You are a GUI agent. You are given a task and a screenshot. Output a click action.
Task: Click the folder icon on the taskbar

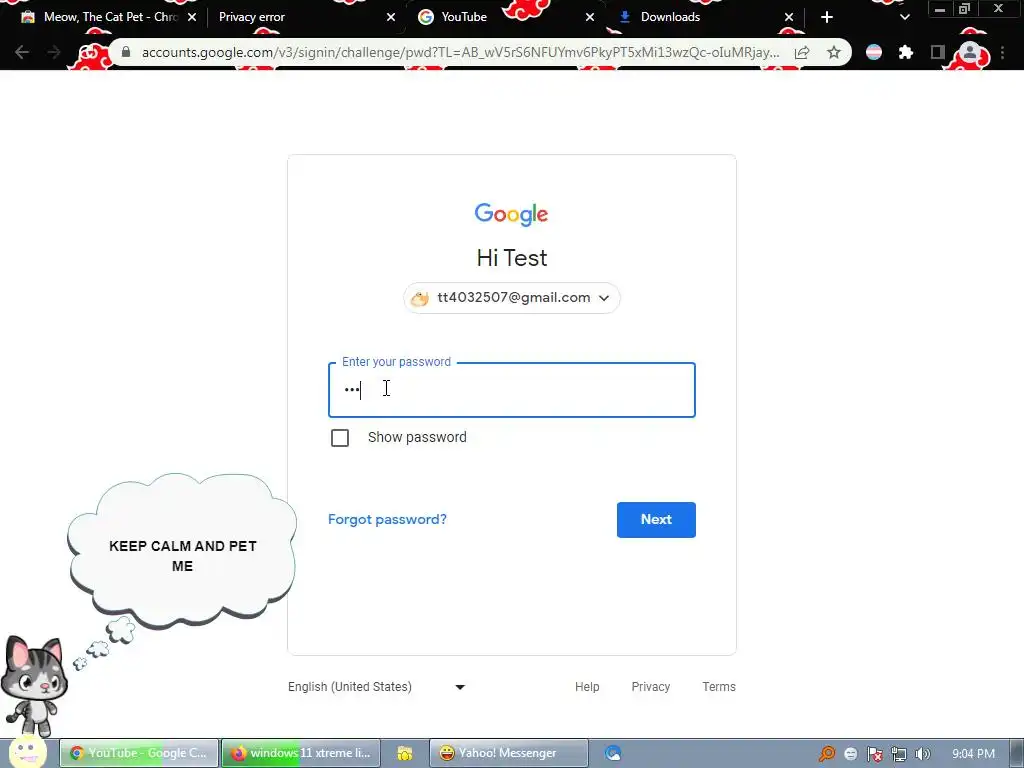404,754
